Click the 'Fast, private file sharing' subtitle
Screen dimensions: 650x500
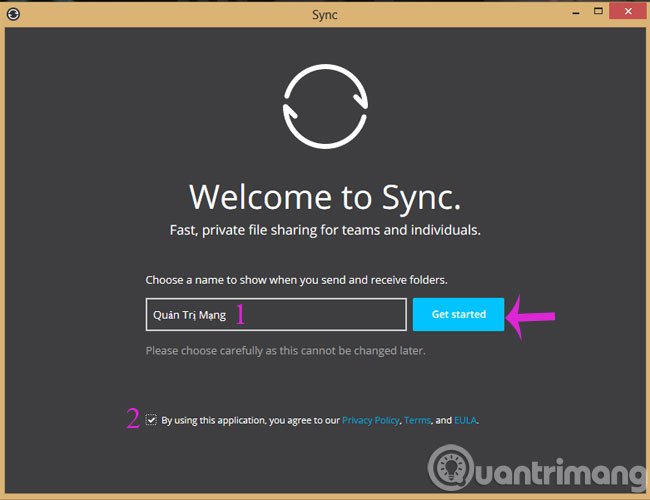(325, 230)
